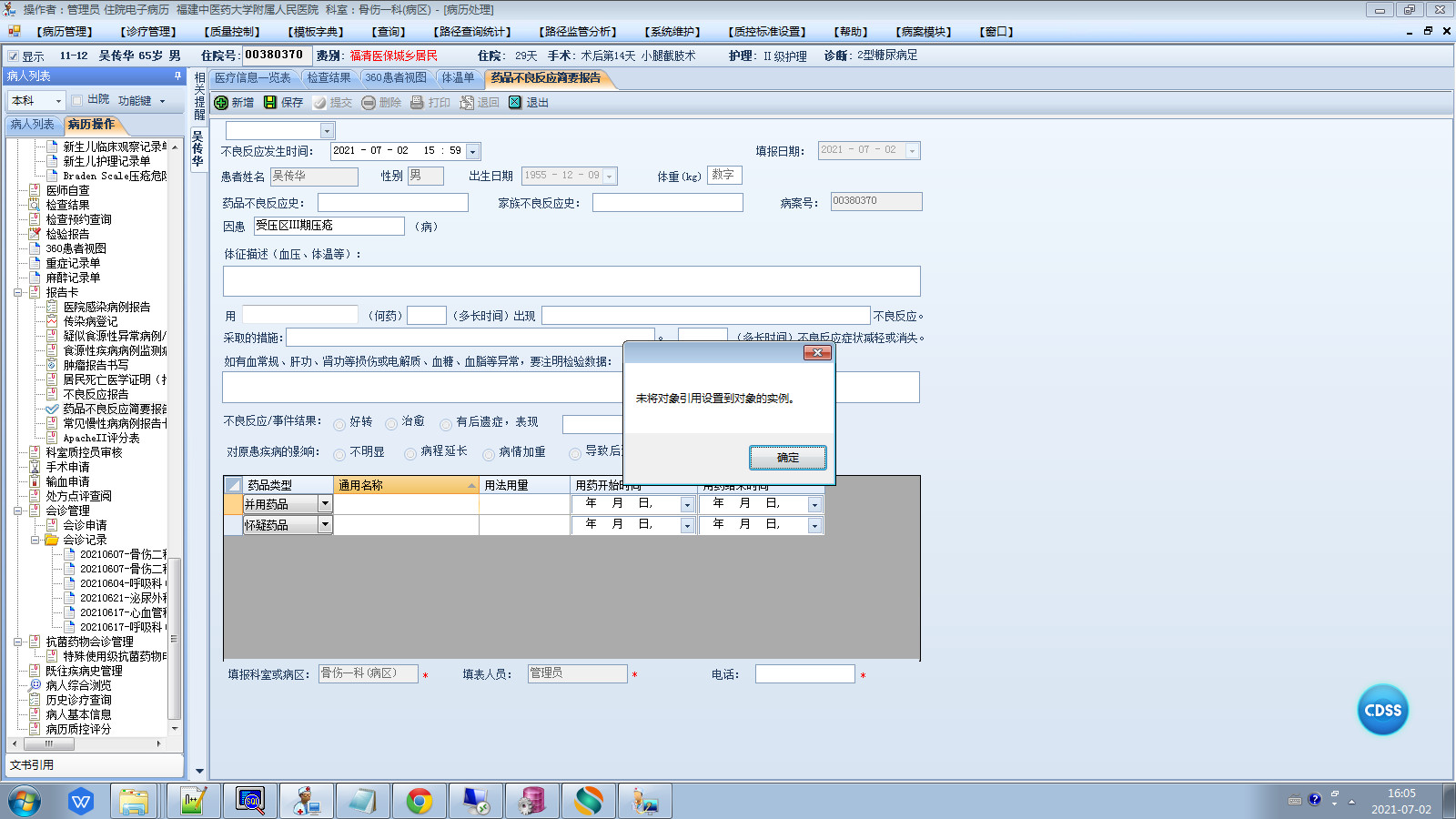
Task: Open Google Chrome from the taskbar
Action: (420, 802)
